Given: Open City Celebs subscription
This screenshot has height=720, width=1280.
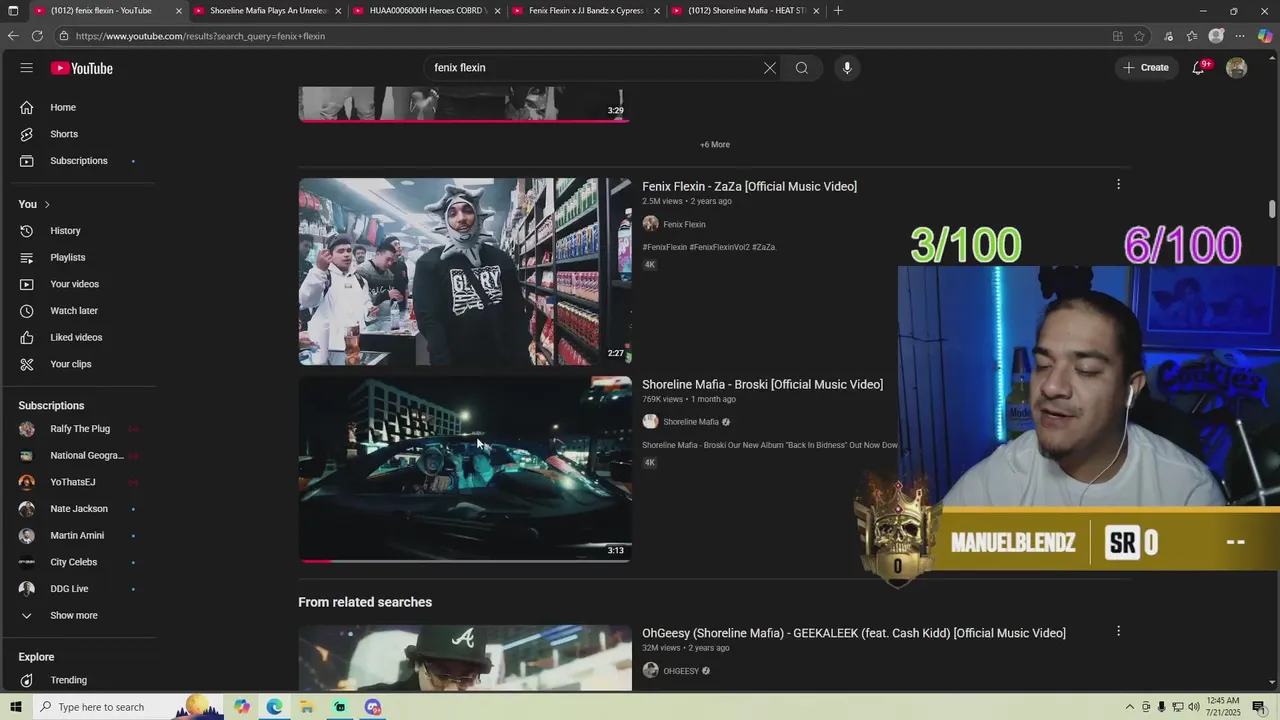Looking at the screenshot, I should 73,562.
